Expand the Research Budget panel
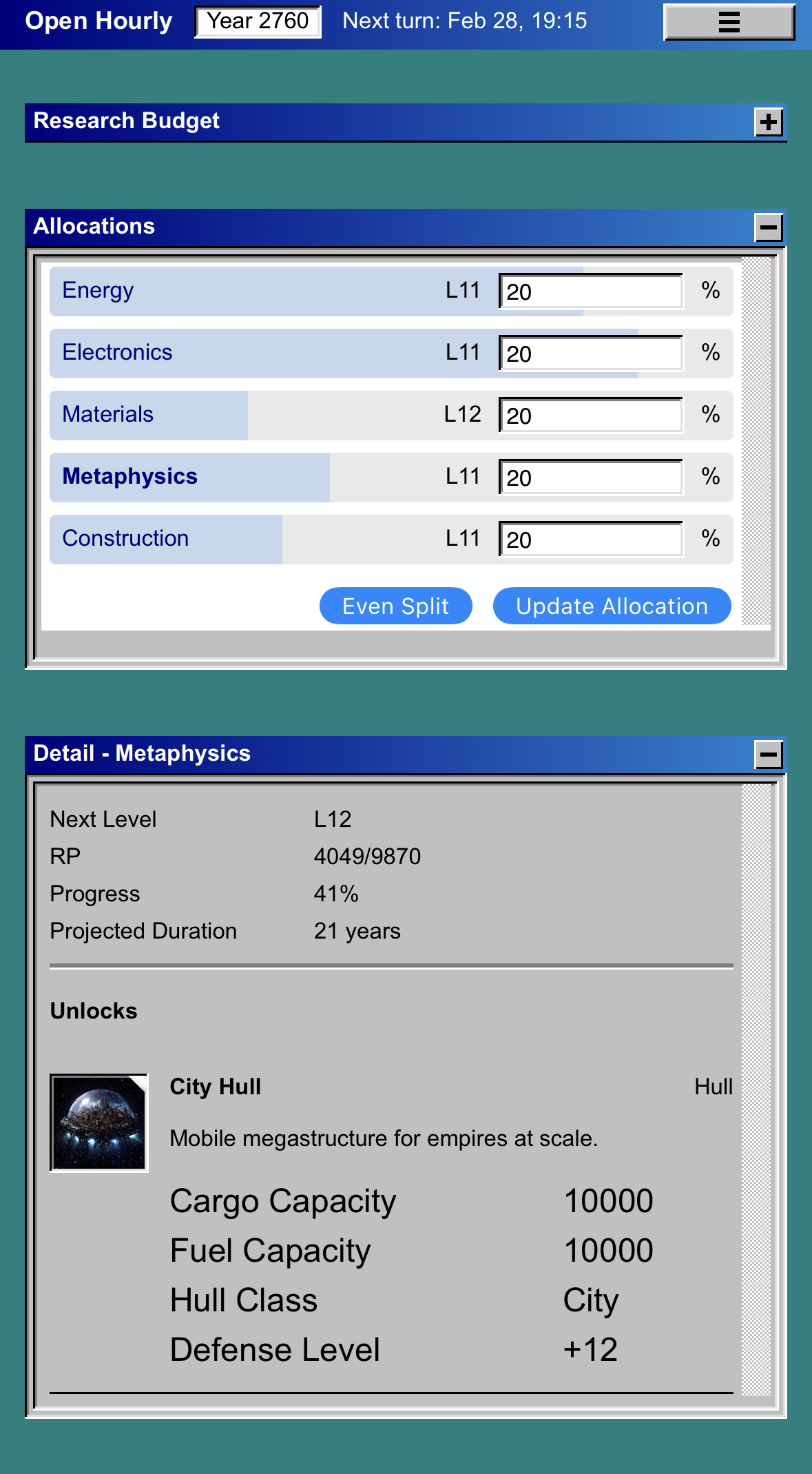 click(769, 123)
